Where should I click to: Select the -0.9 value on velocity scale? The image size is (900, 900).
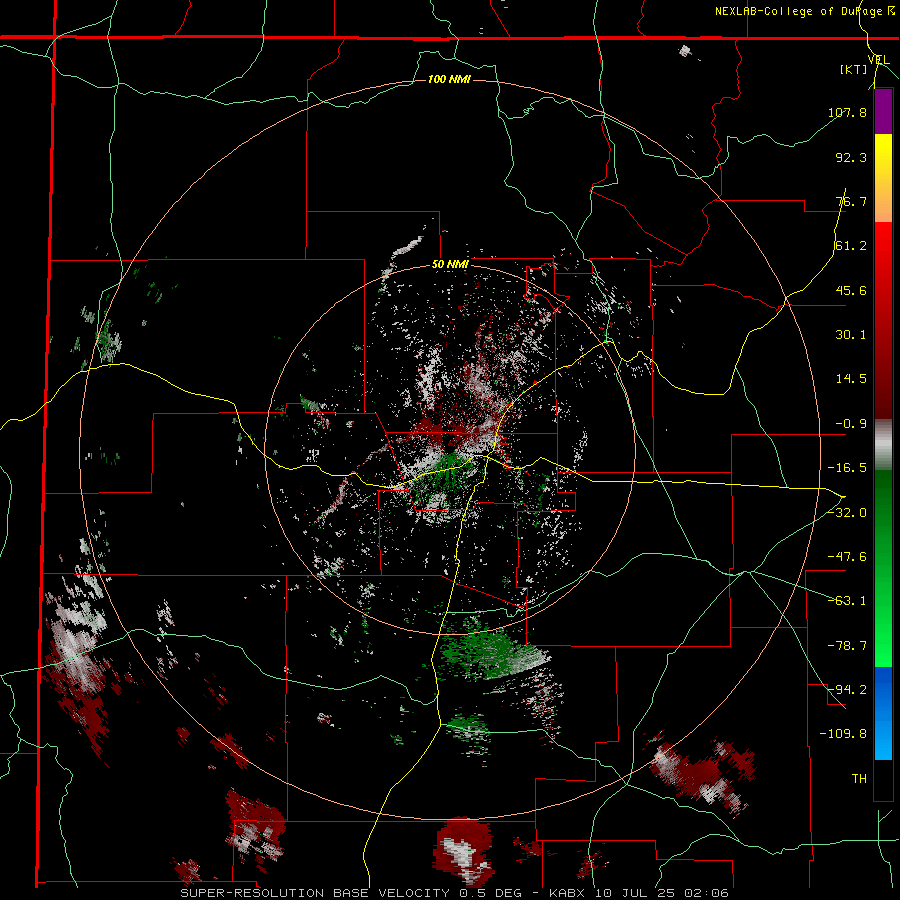[x=851, y=424]
